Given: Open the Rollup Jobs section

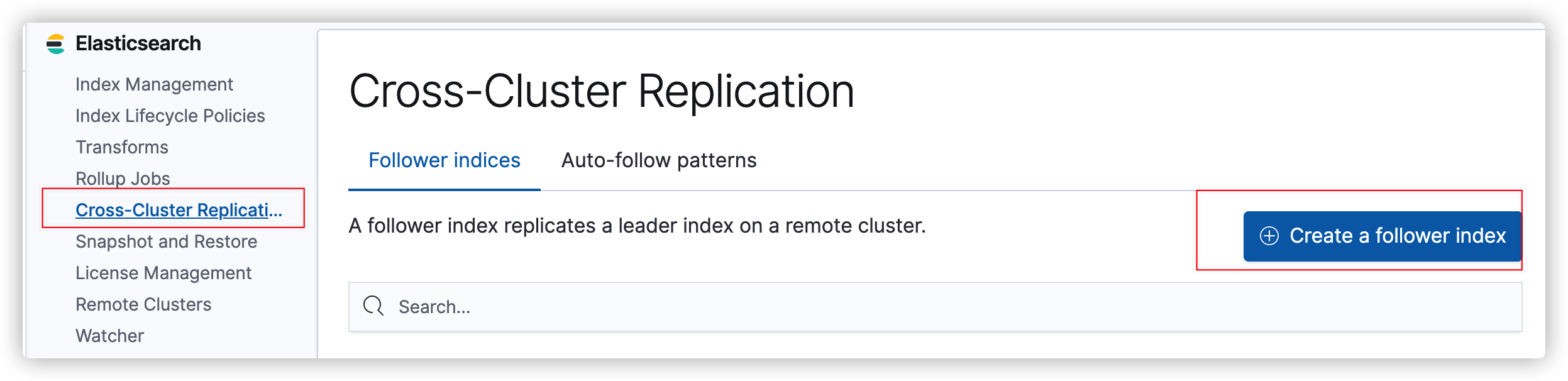Looking at the screenshot, I should coord(123,179).
